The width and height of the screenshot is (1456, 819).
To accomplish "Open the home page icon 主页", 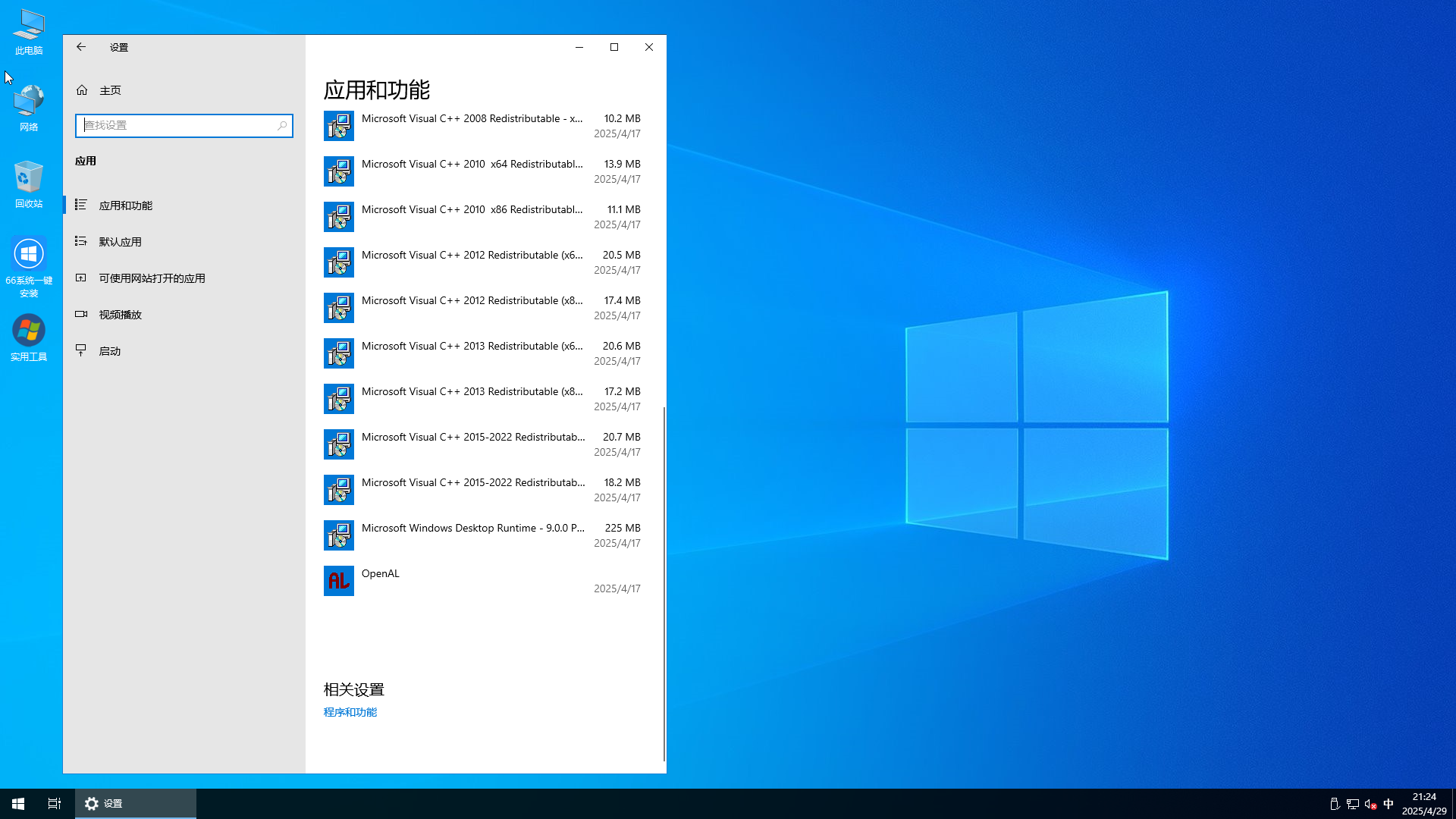I will coord(82,90).
